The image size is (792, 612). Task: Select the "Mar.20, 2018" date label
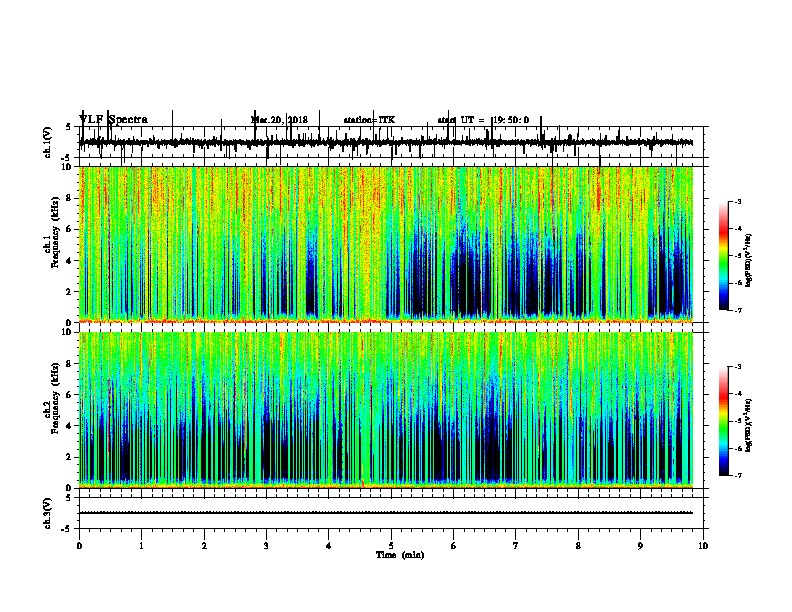click(x=279, y=120)
